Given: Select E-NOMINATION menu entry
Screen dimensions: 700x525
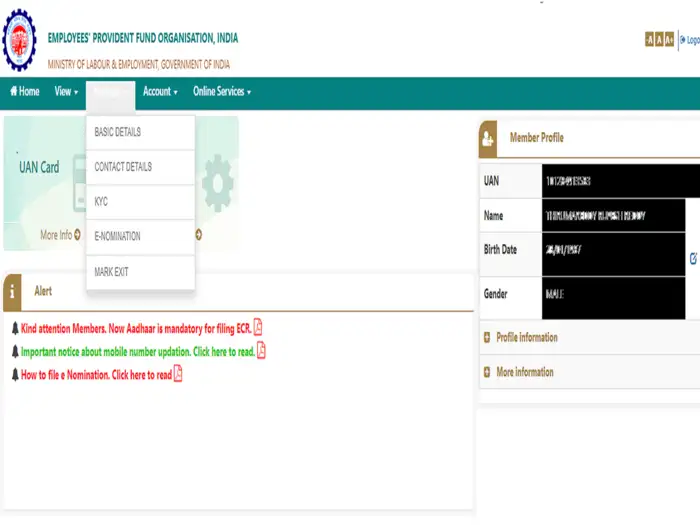Looking at the screenshot, I should click(118, 237).
